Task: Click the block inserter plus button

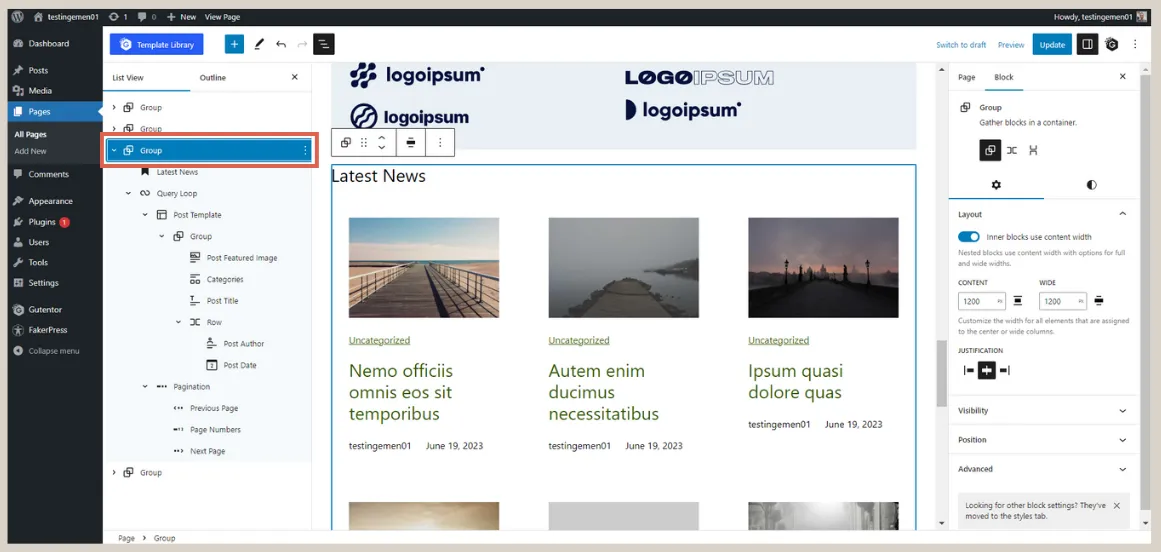Action: [x=234, y=44]
